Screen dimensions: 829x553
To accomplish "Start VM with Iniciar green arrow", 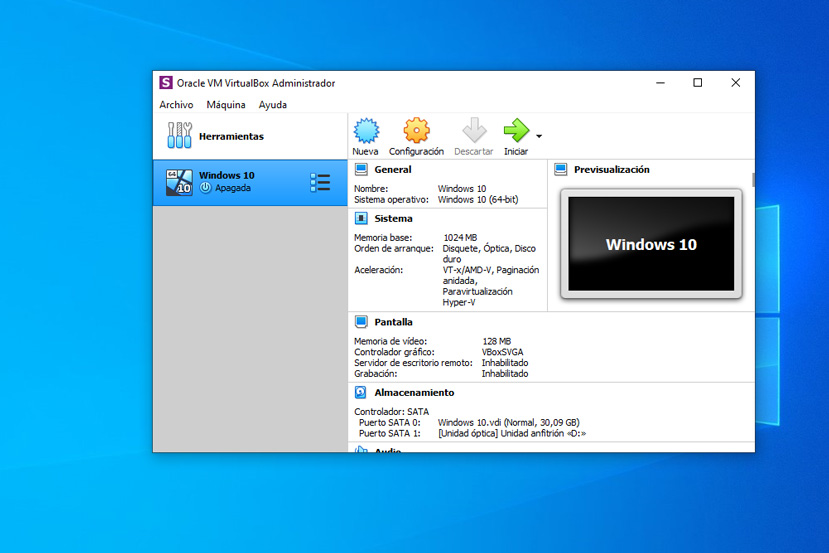I will 516,131.
